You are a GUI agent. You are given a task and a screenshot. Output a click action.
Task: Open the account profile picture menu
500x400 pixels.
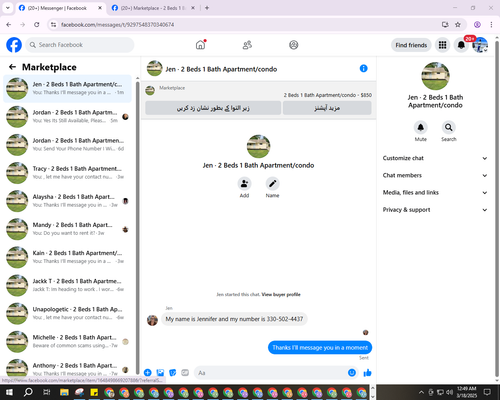(480, 45)
